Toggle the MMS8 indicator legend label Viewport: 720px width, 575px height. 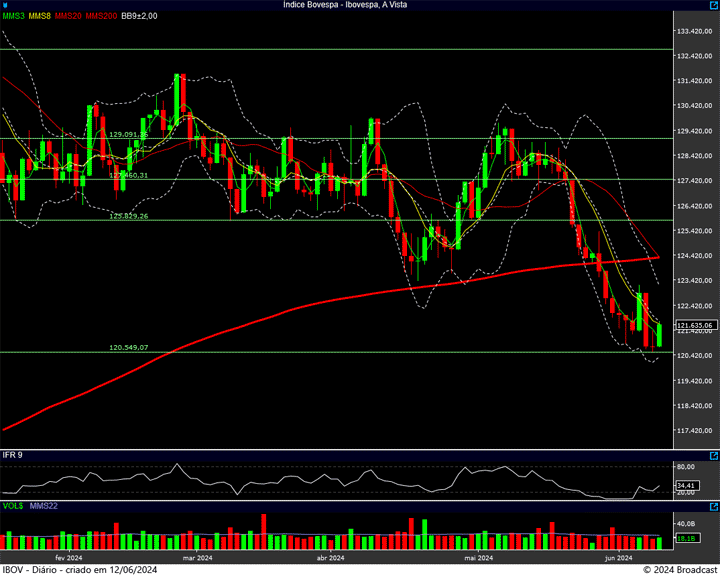40,16
